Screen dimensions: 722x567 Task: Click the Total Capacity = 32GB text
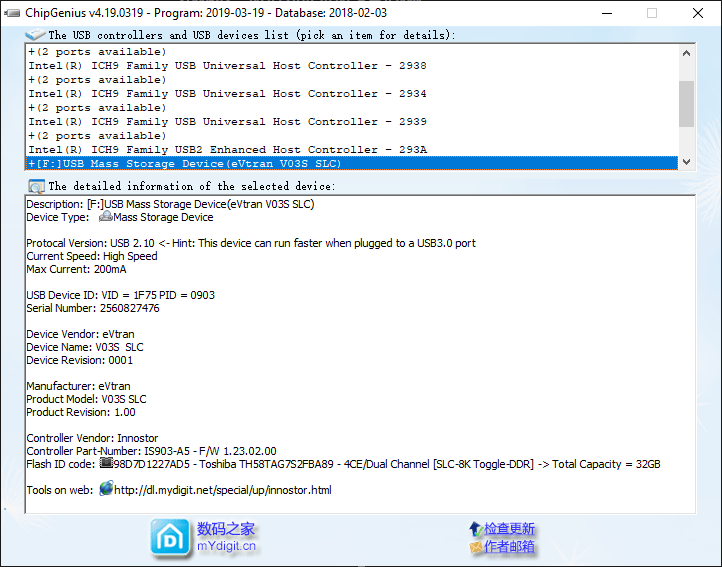pyautogui.click(x=606, y=464)
